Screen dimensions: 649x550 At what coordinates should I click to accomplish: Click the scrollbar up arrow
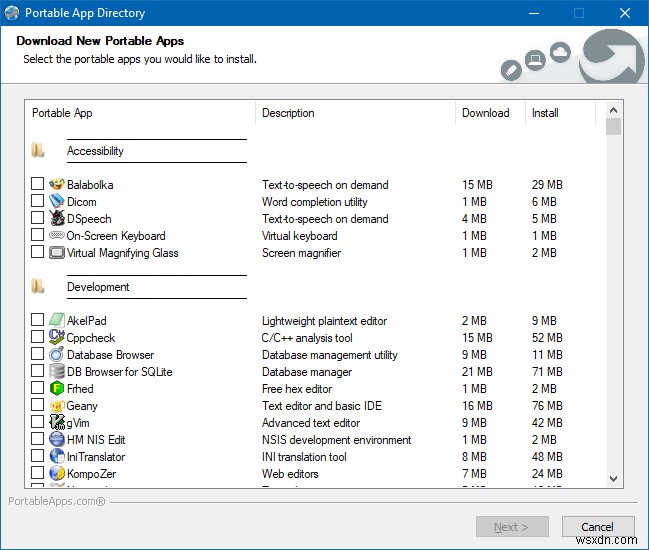(x=613, y=110)
